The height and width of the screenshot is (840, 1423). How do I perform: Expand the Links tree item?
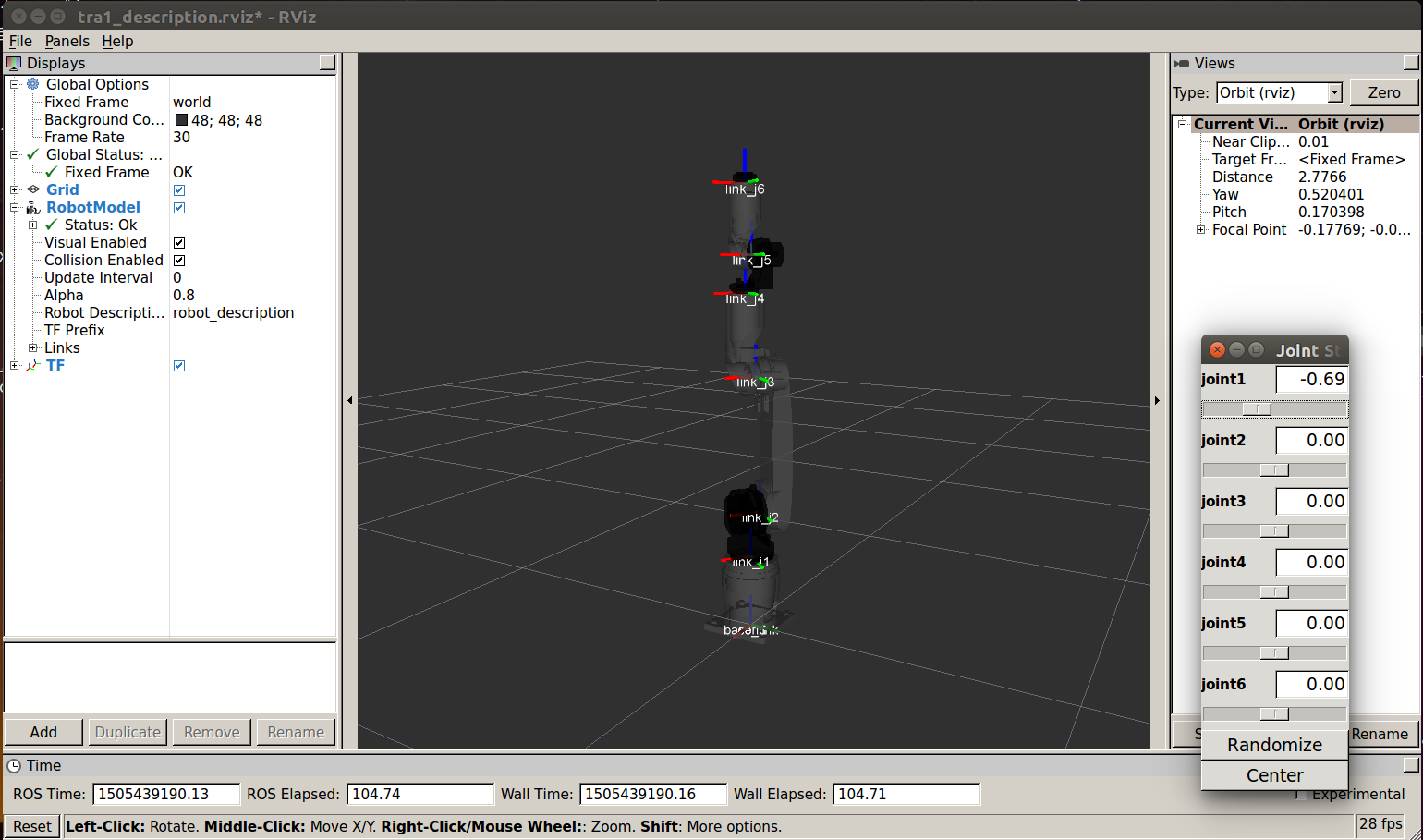click(33, 348)
